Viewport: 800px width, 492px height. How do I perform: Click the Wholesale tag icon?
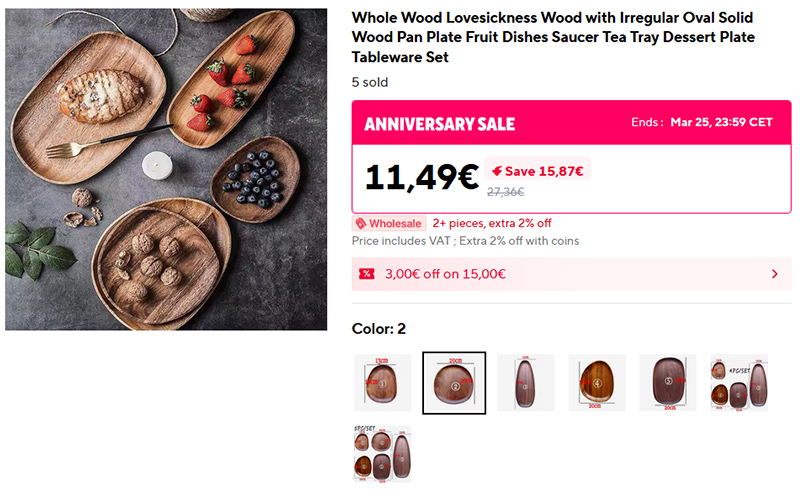point(360,224)
